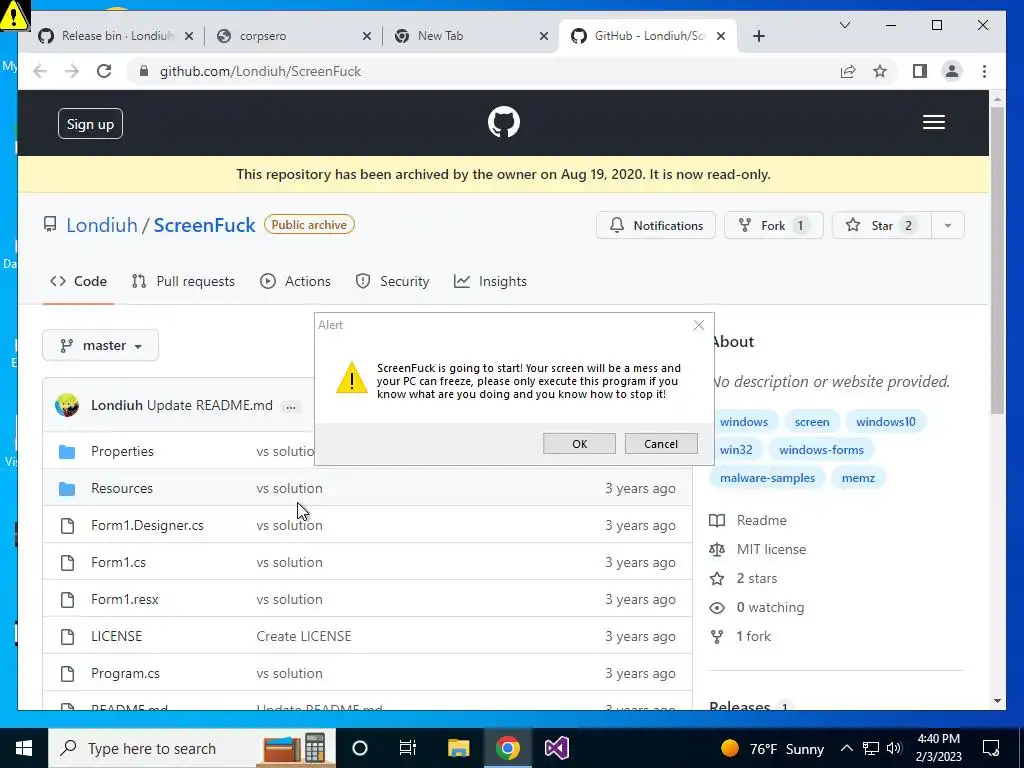Open the Londiuh owner link
Viewport: 1024px width, 768px height.
(x=102, y=225)
